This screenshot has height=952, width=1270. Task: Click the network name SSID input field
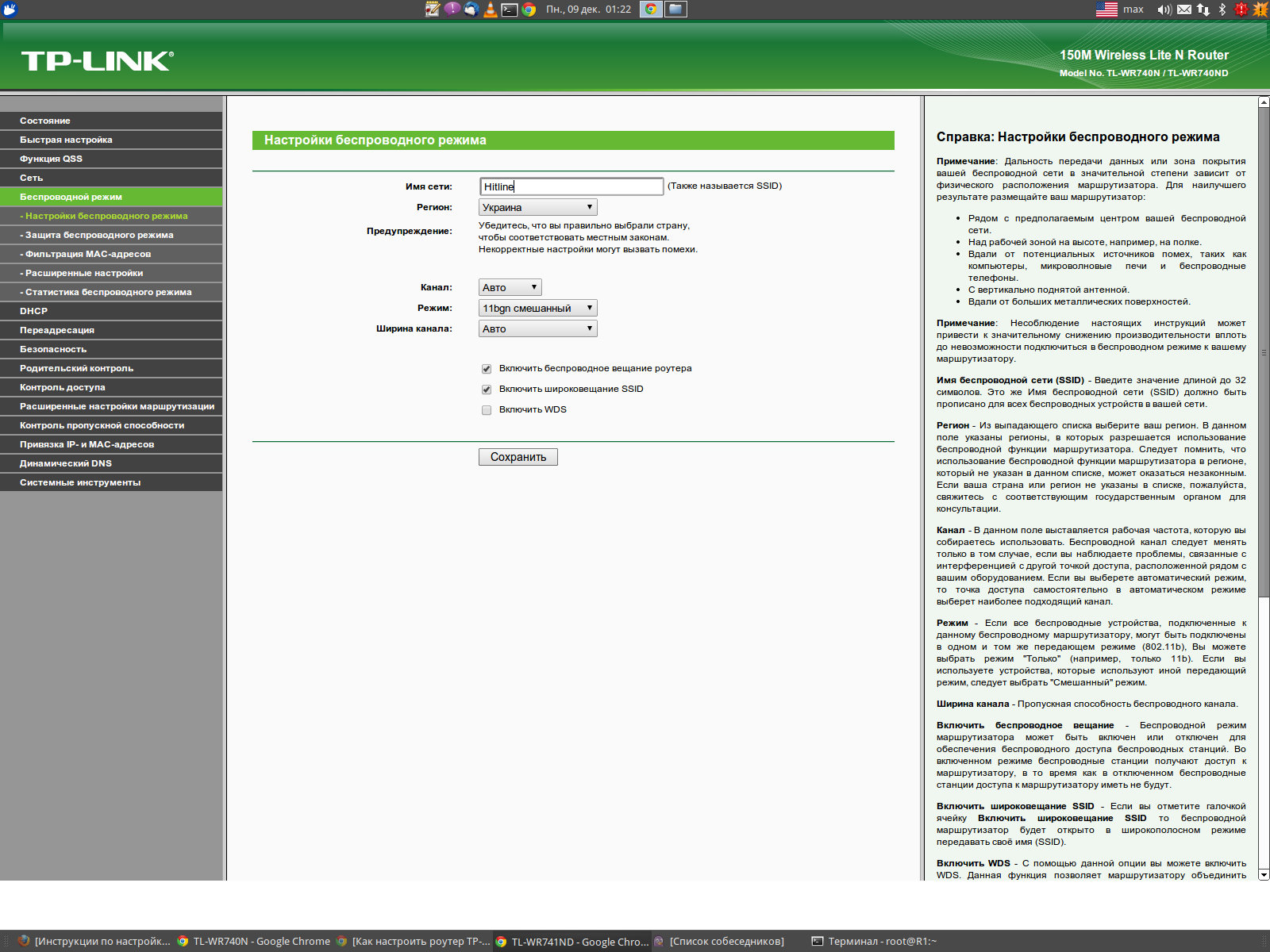(x=571, y=186)
